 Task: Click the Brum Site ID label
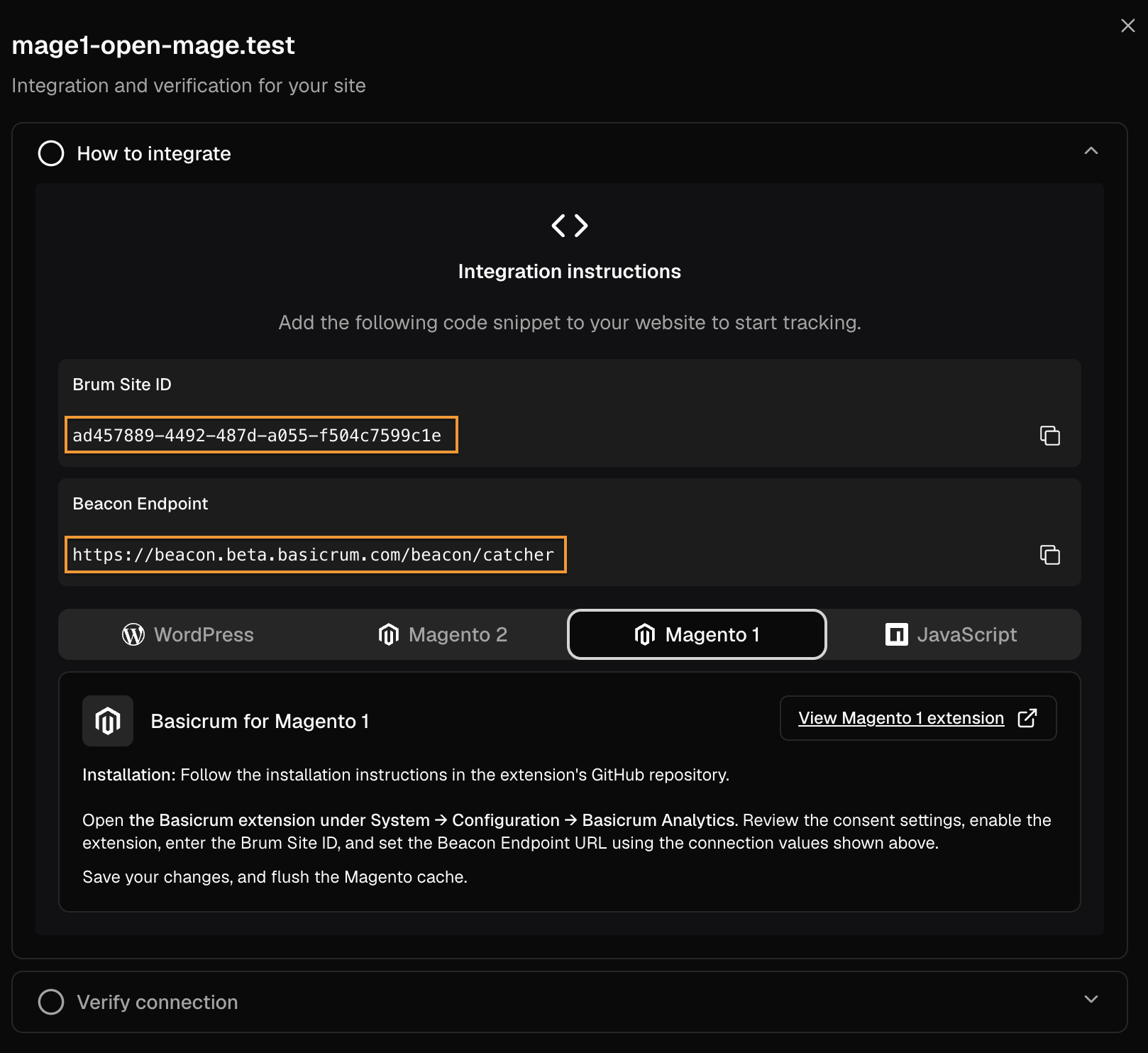(122, 385)
